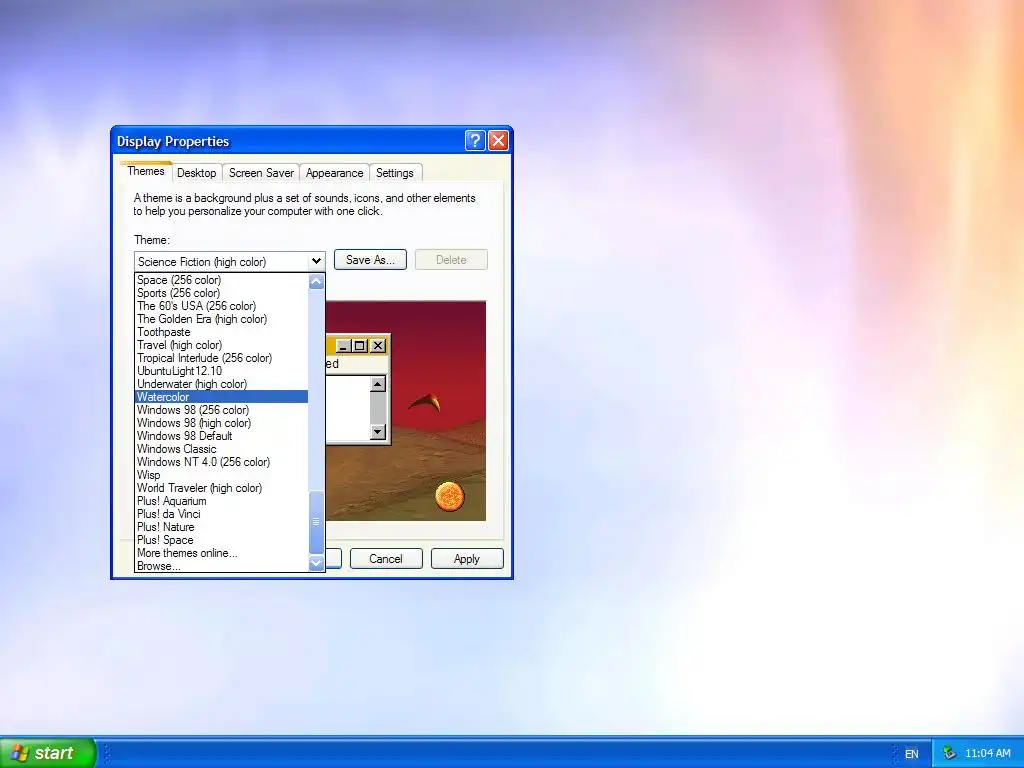Click the Save As... button
The image size is (1024, 768).
pyautogui.click(x=370, y=259)
